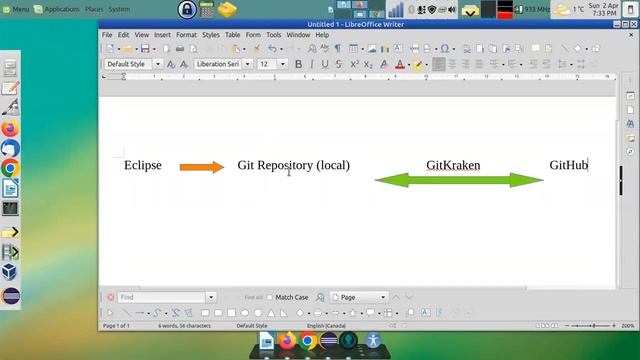Select the Callout shapes tool

[370, 313]
